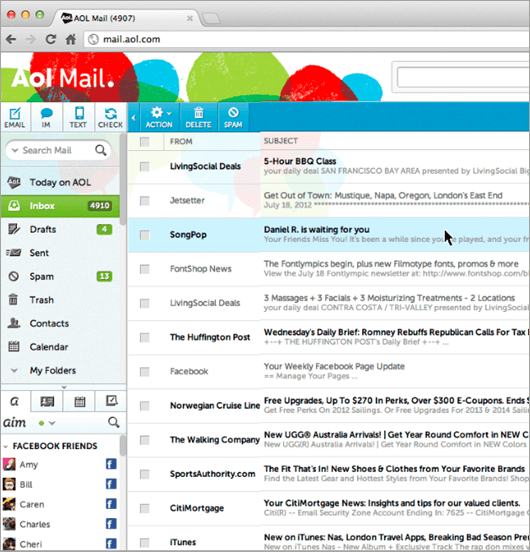530x552 pixels.
Task: Click Facebook icon next to Charles
Action: (x=111, y=524)
